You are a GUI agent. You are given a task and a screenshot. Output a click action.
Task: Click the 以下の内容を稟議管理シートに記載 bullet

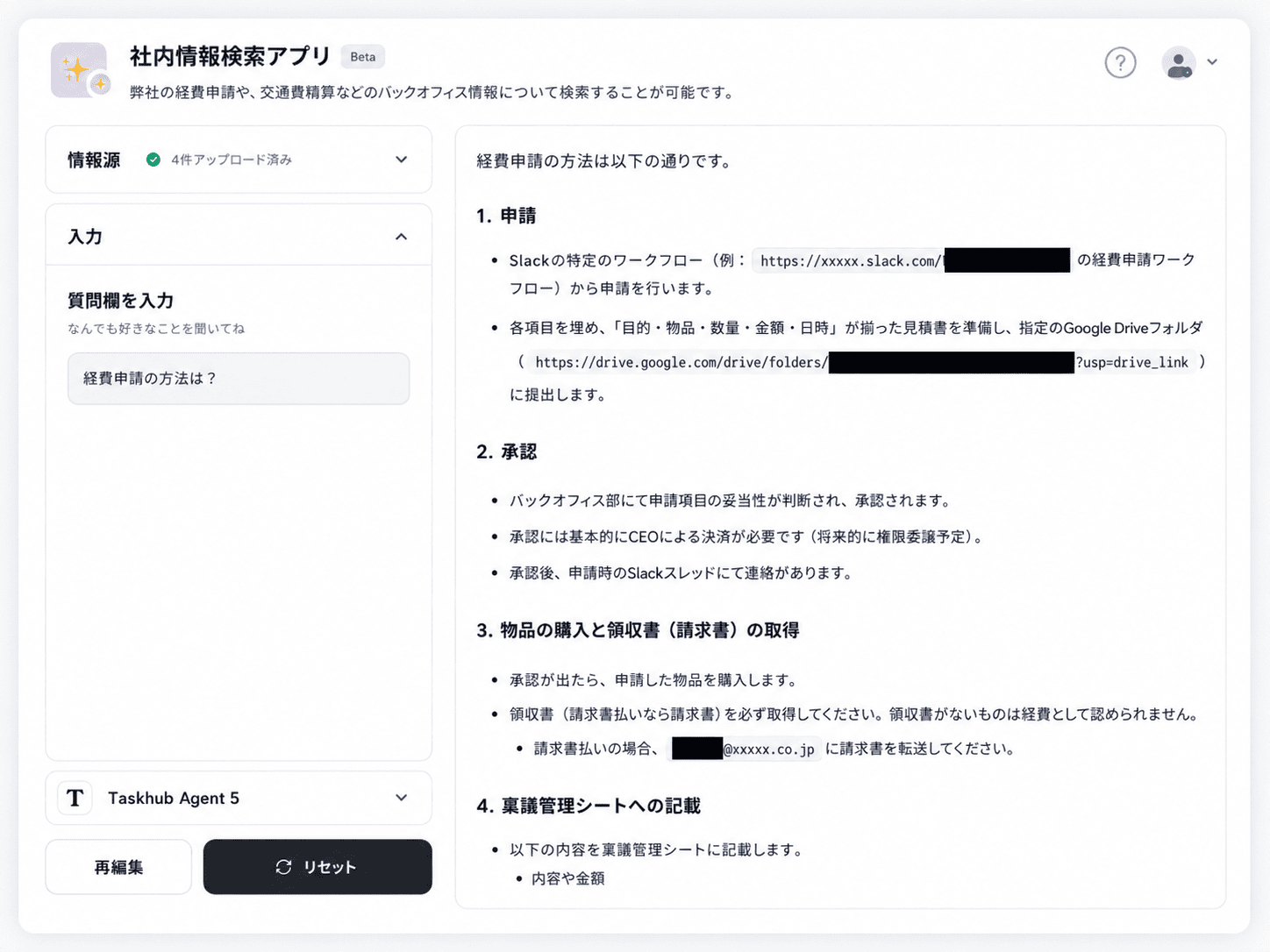click(x=656, y=850)
